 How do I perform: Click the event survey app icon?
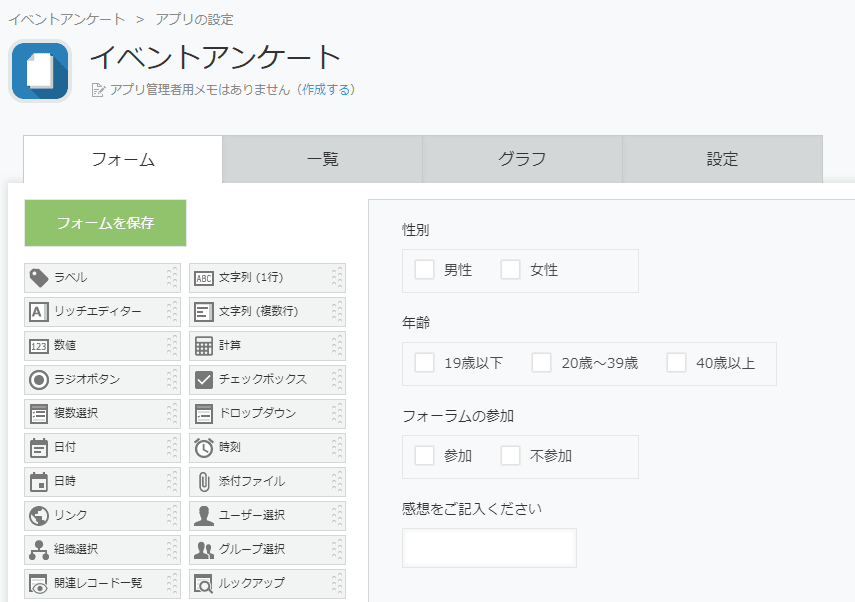tap(40, 71)
